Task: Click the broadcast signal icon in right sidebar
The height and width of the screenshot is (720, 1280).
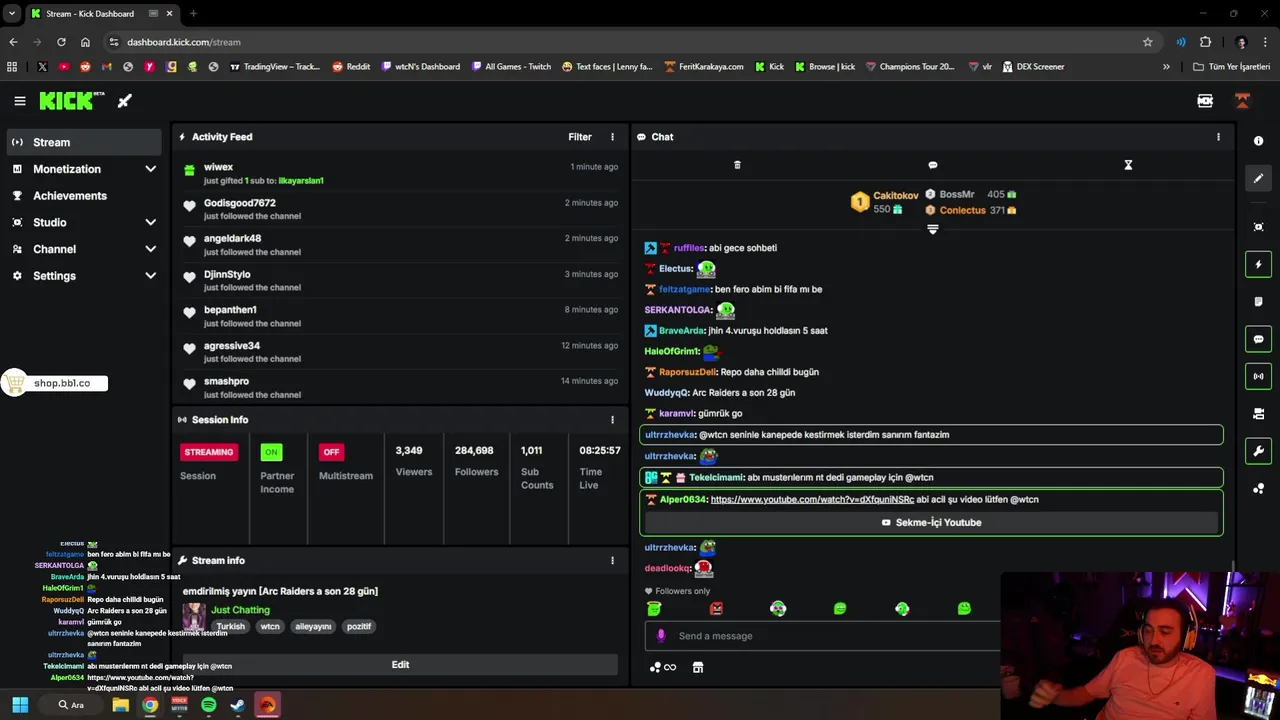Action: pos(1259,377)
